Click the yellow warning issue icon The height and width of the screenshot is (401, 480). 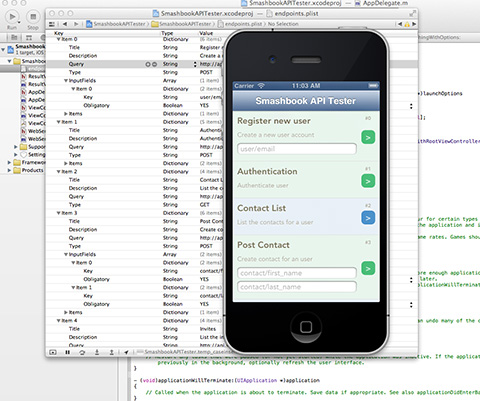(x=407, y=24)
